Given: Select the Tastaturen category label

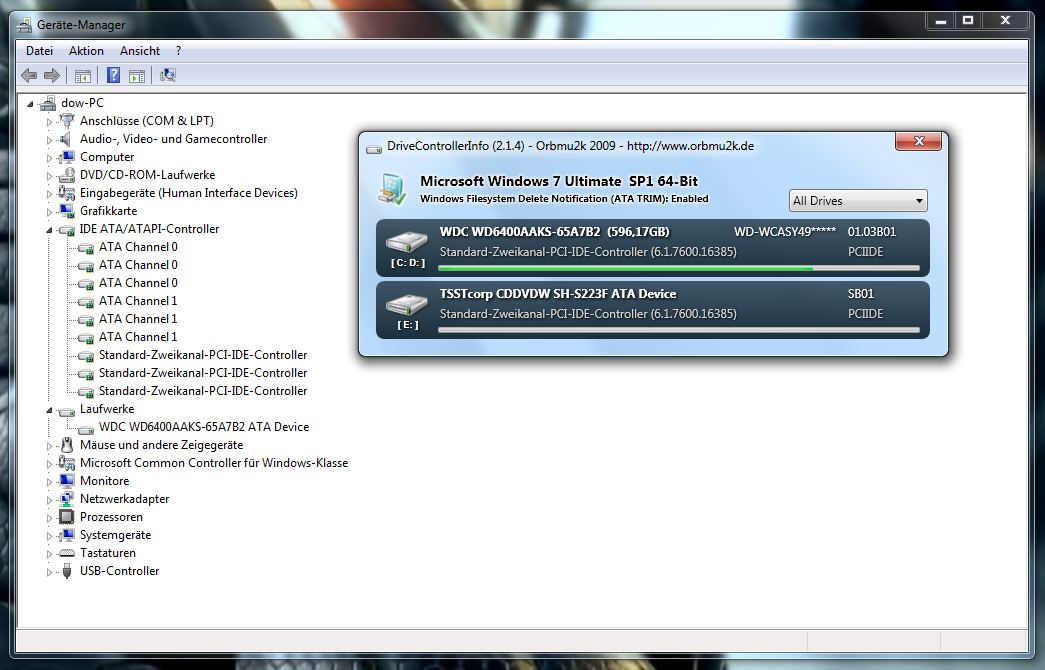Looking at the screenshot, I should 107,553.
